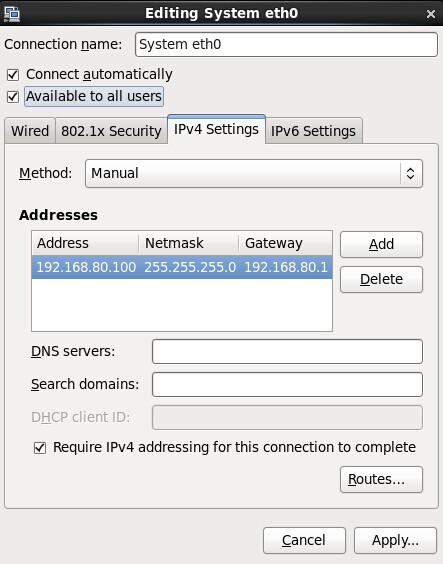Click the network connection icon in title bar

[x=12, y=13]
